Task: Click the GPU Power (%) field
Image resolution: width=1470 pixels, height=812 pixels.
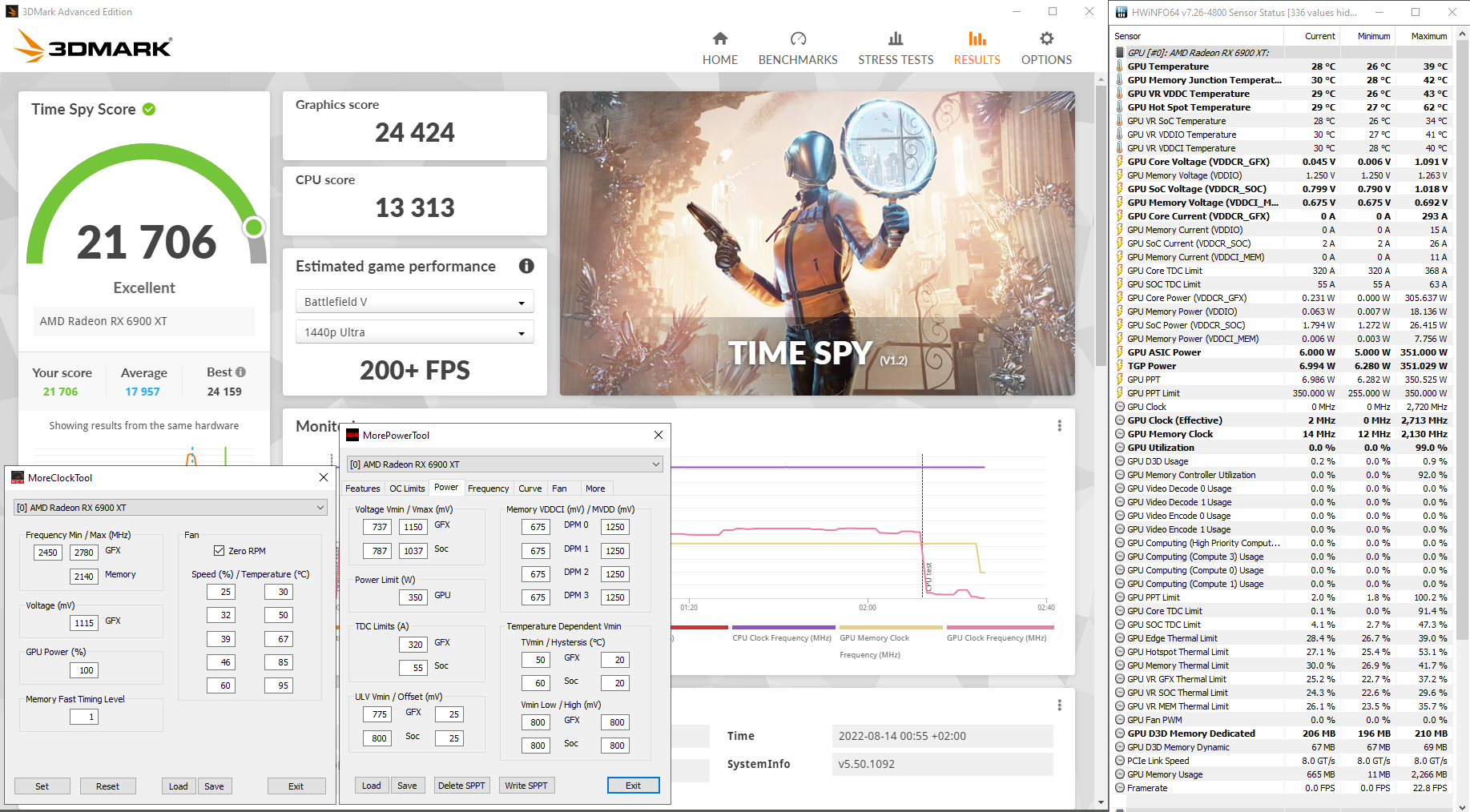Action: [84, 670]
